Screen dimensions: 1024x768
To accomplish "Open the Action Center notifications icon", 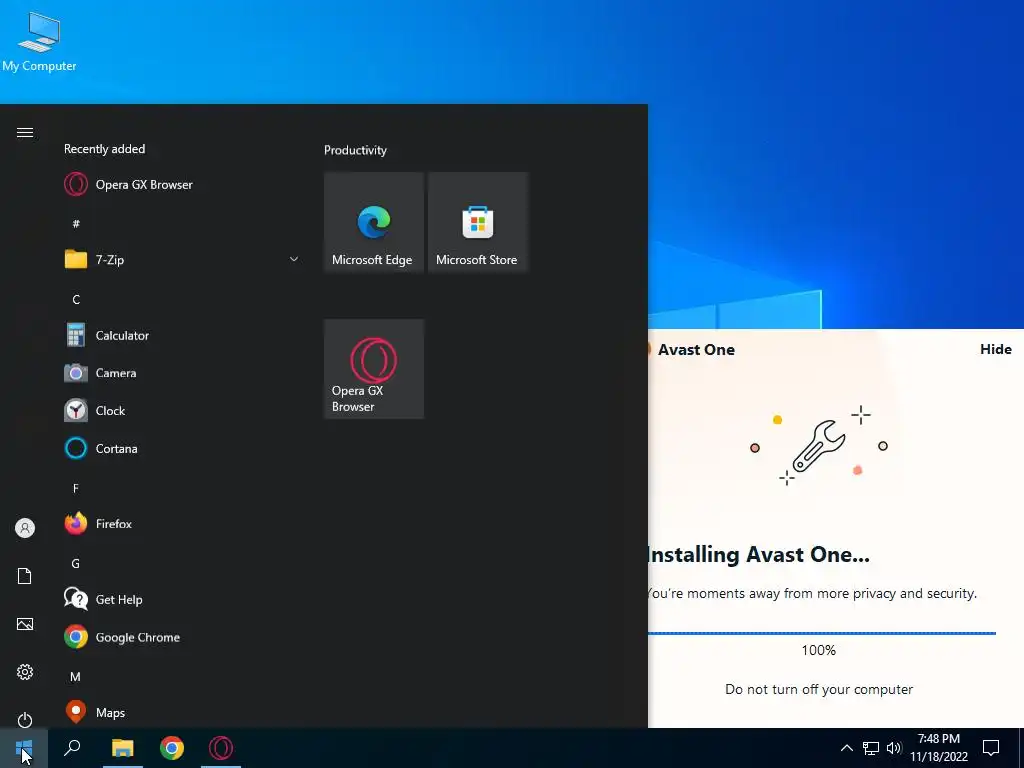I will (991, 748).
